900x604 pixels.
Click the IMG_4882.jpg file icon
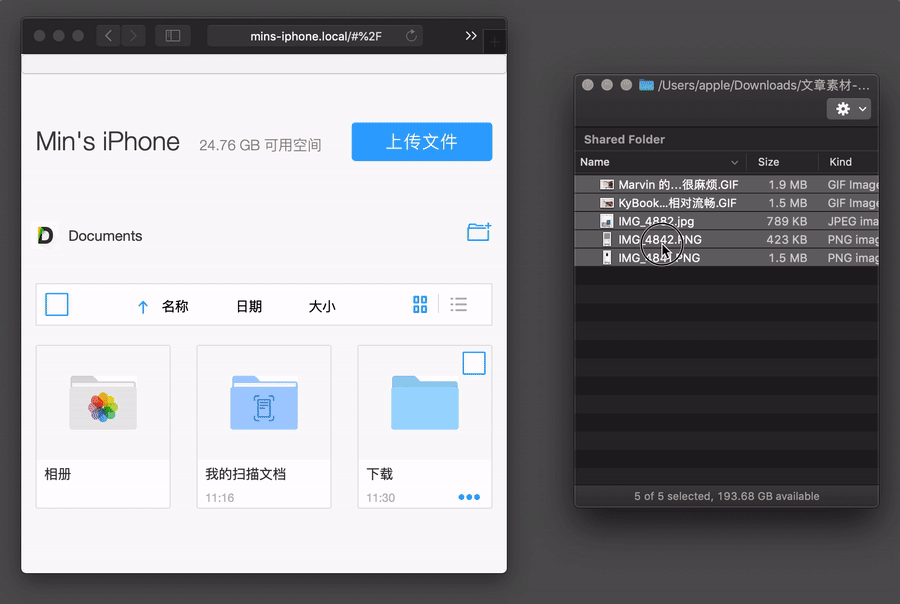(607, 221)
